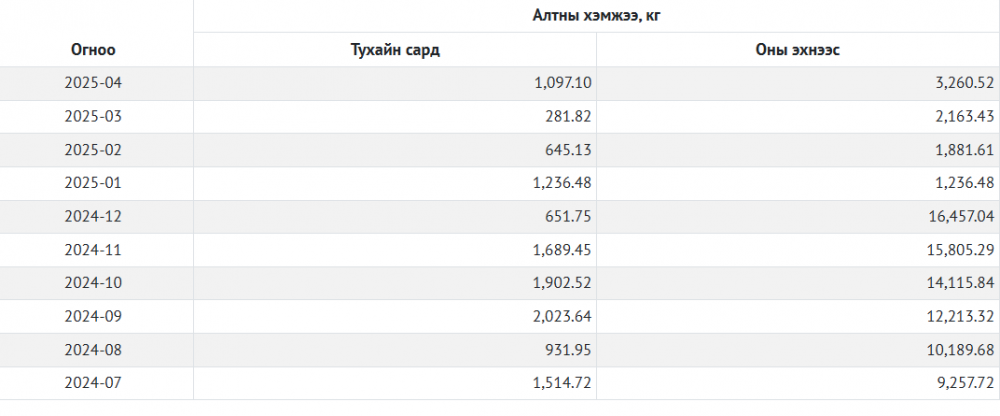1000x416 pixels.
Task: Click the 1,902.52 monthly amount
Action: pos(563,283)
